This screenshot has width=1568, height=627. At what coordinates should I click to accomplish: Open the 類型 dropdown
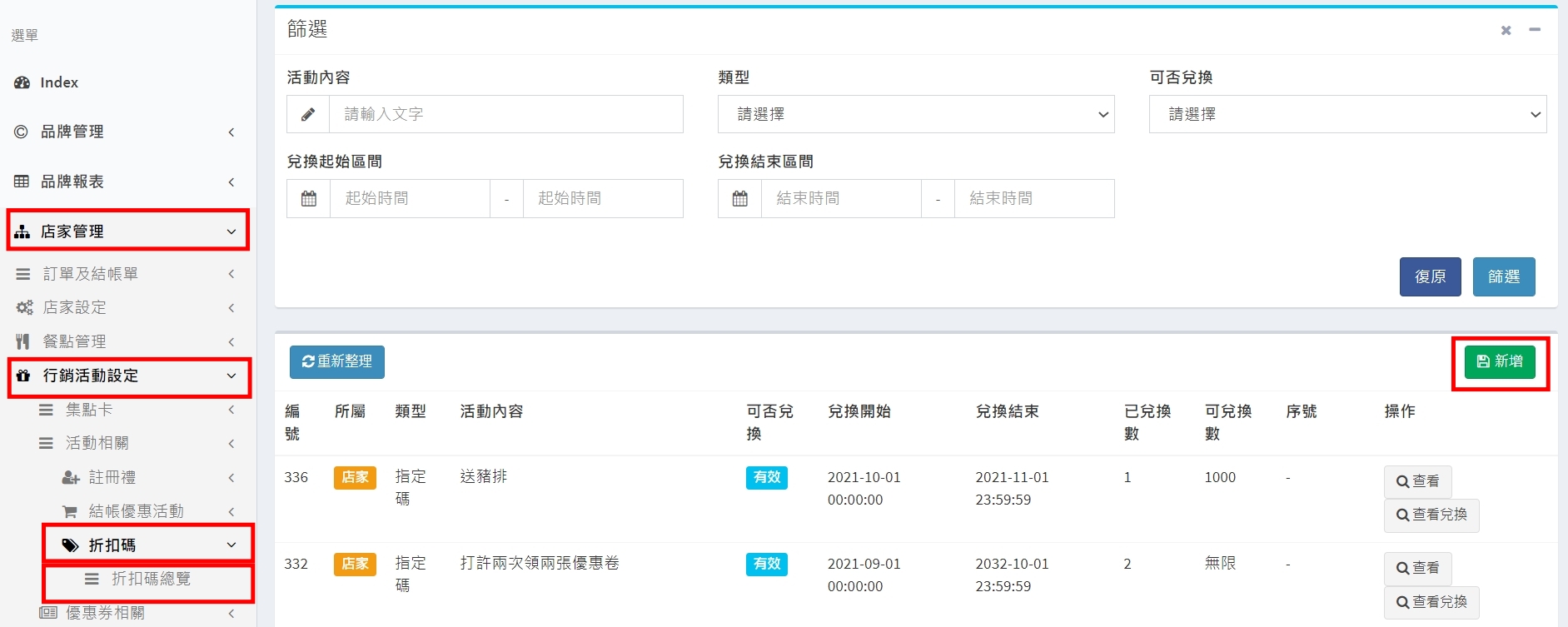tap(915, 114)
